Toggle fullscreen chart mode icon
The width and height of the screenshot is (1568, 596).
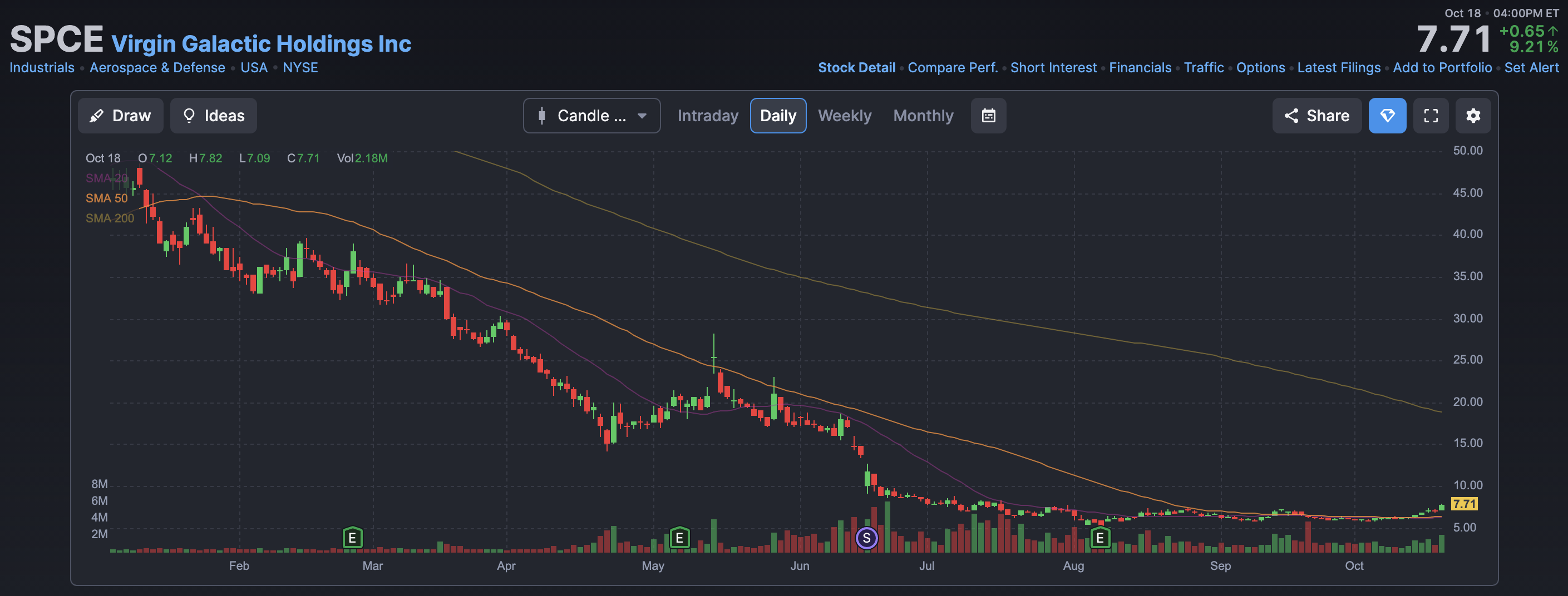click(x=1431, y=116)
